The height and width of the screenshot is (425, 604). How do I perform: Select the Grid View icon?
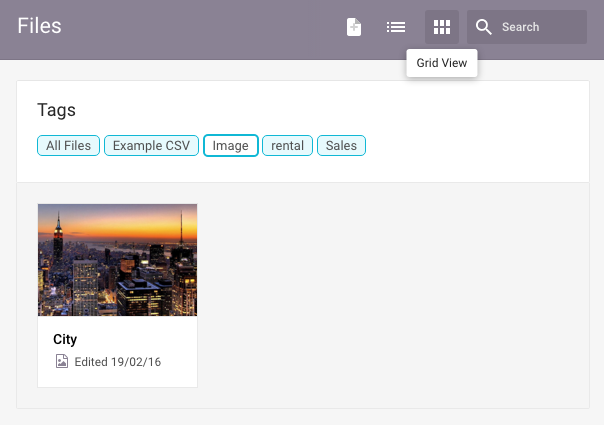click(x=442, y=27)
